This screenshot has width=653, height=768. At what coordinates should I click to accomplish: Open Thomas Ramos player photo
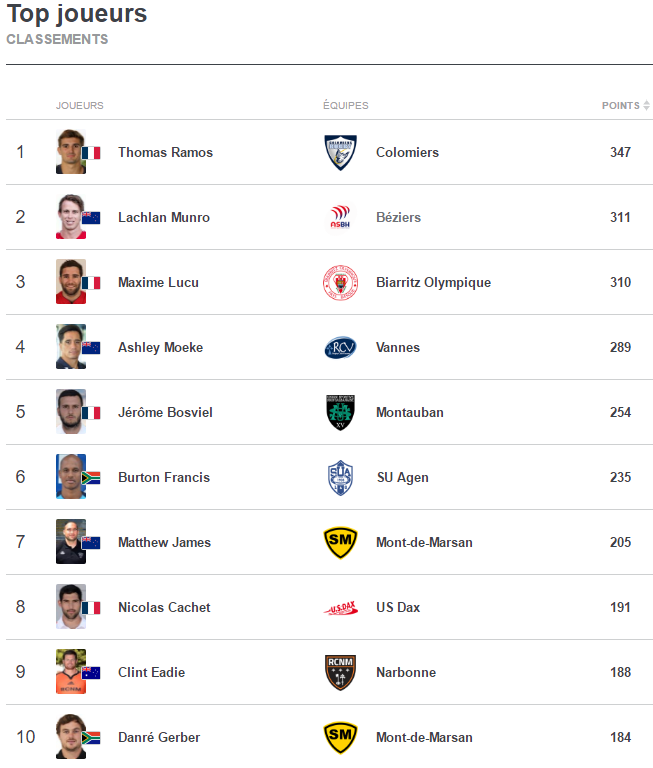71,151
